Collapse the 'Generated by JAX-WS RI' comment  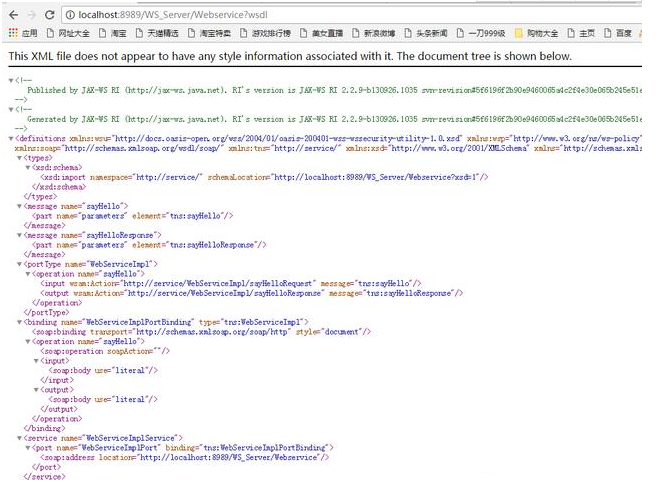tap(11, 109)
